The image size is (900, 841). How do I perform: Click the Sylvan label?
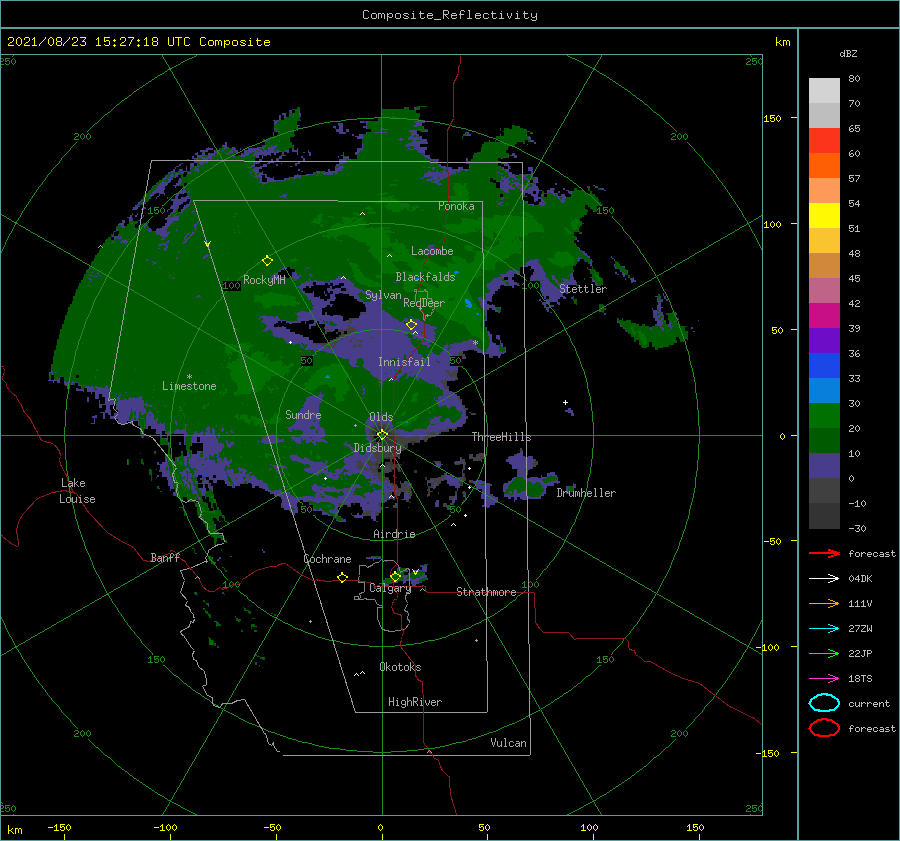[383, 295]
